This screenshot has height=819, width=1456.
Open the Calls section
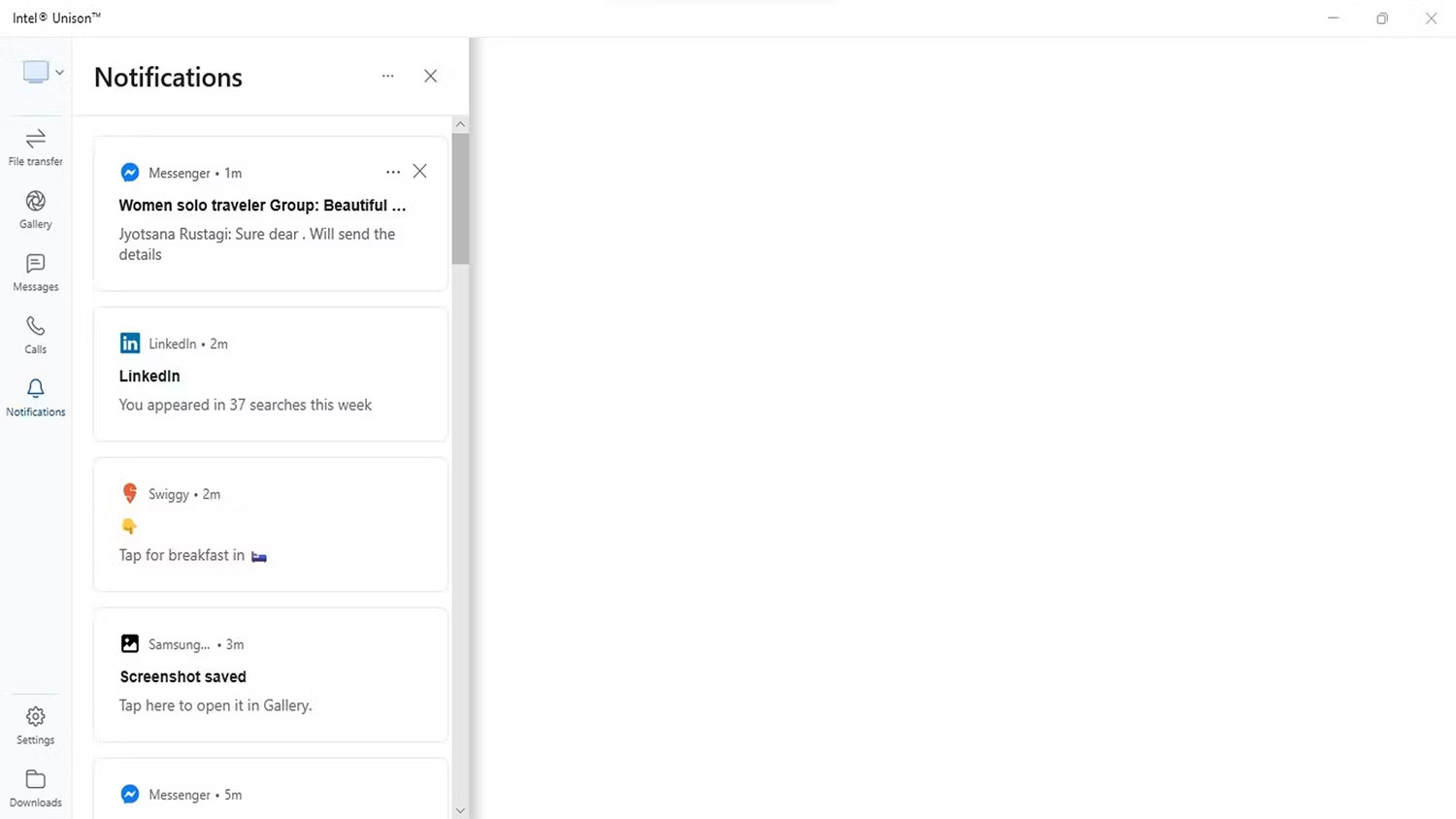(x=36, y=335)
